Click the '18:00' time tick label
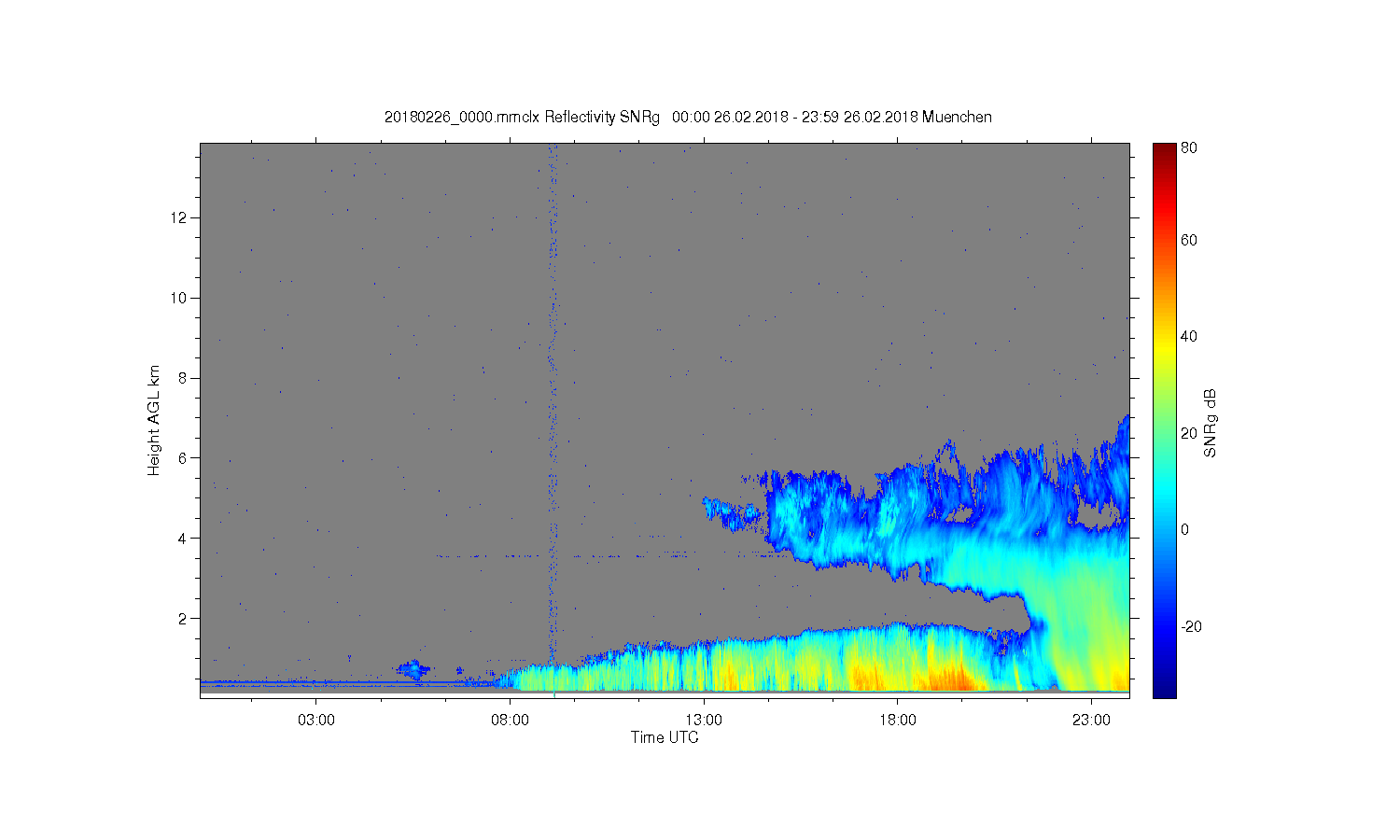1400x840 pixels. [898, 721]
